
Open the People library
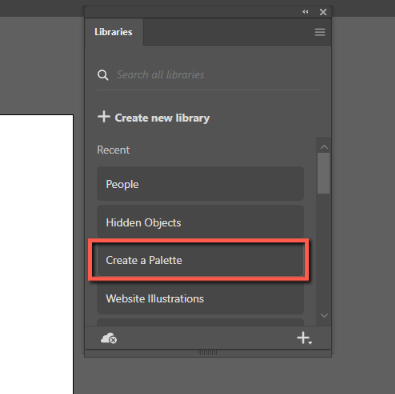[200, 184]
